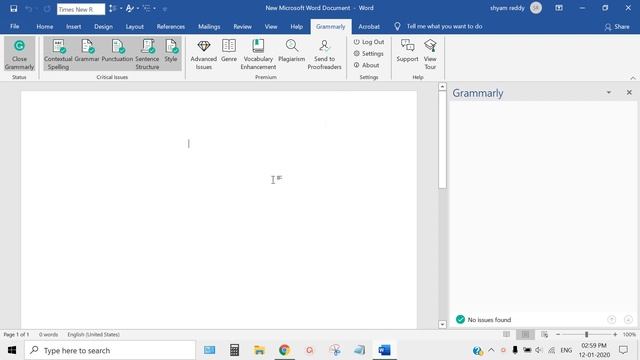Switch to the References tab

(x=171, y=26)
